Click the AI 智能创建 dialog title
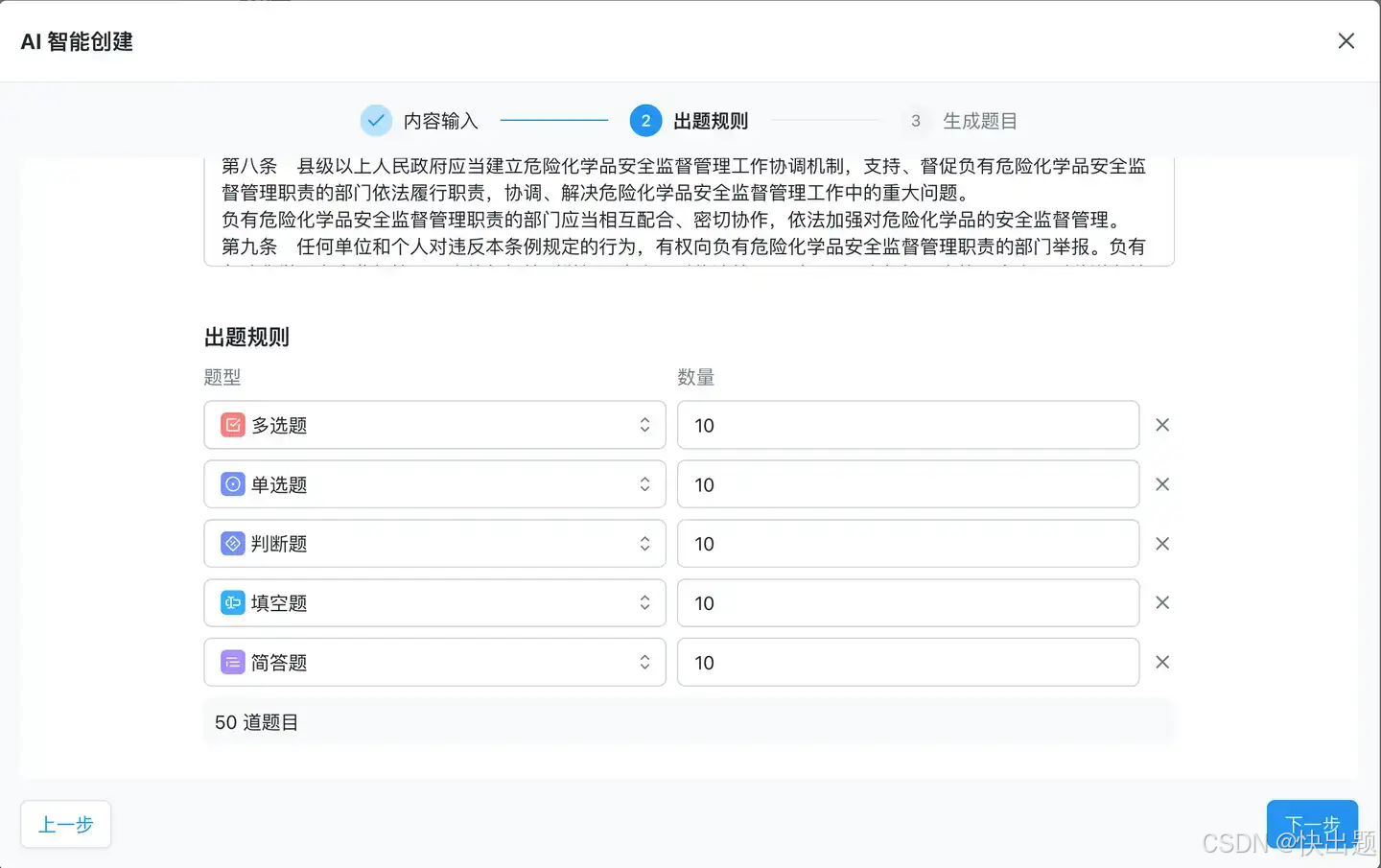This screenshot has height=868, width=1381. click(77, 41)
